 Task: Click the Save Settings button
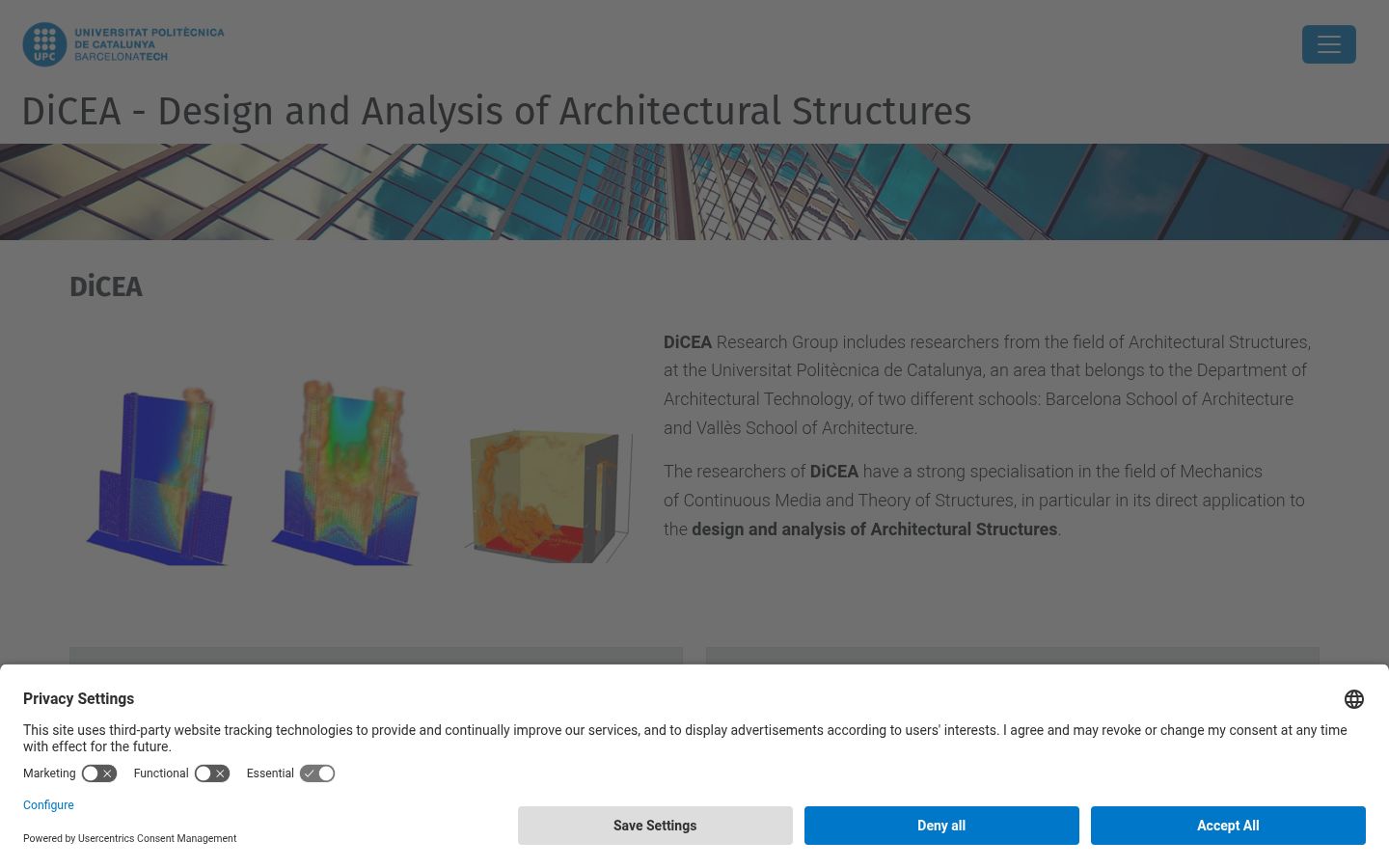click(655, 826)
